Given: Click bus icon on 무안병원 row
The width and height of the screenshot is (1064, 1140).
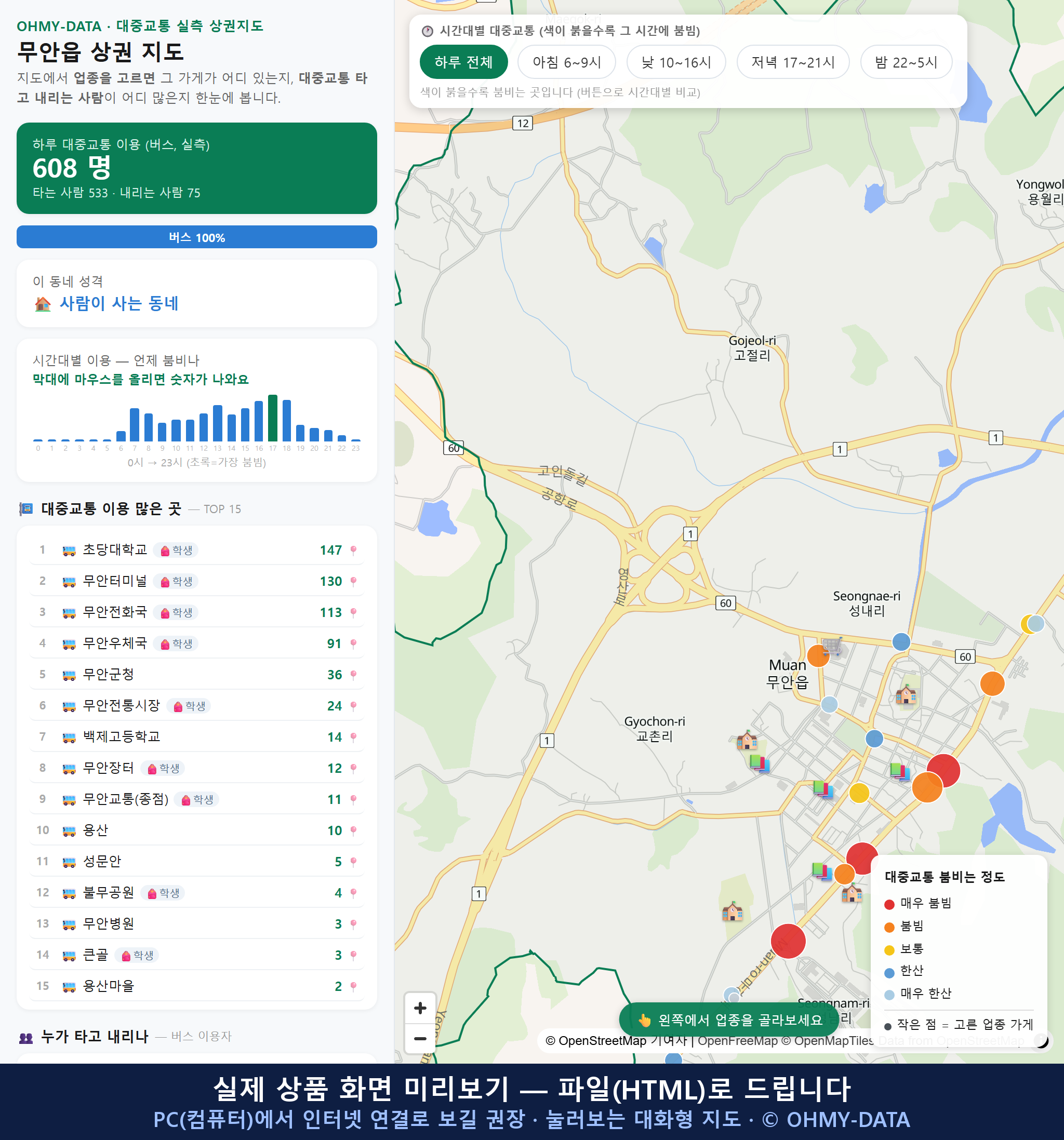Looking at the screenshot, I should point(69,924).
